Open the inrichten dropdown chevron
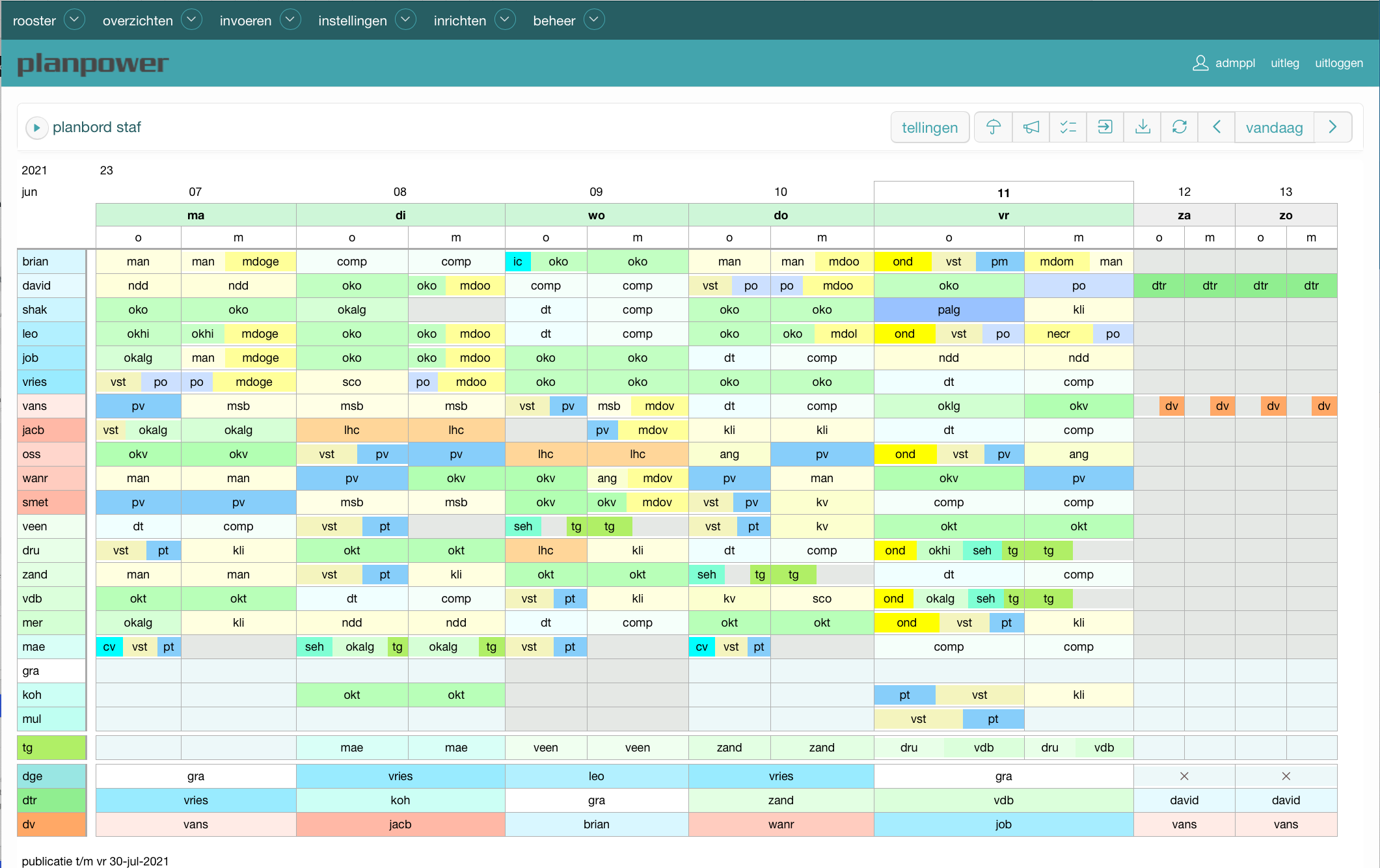The height and width of the screenshot is (868, 1380). click(505, 20)
